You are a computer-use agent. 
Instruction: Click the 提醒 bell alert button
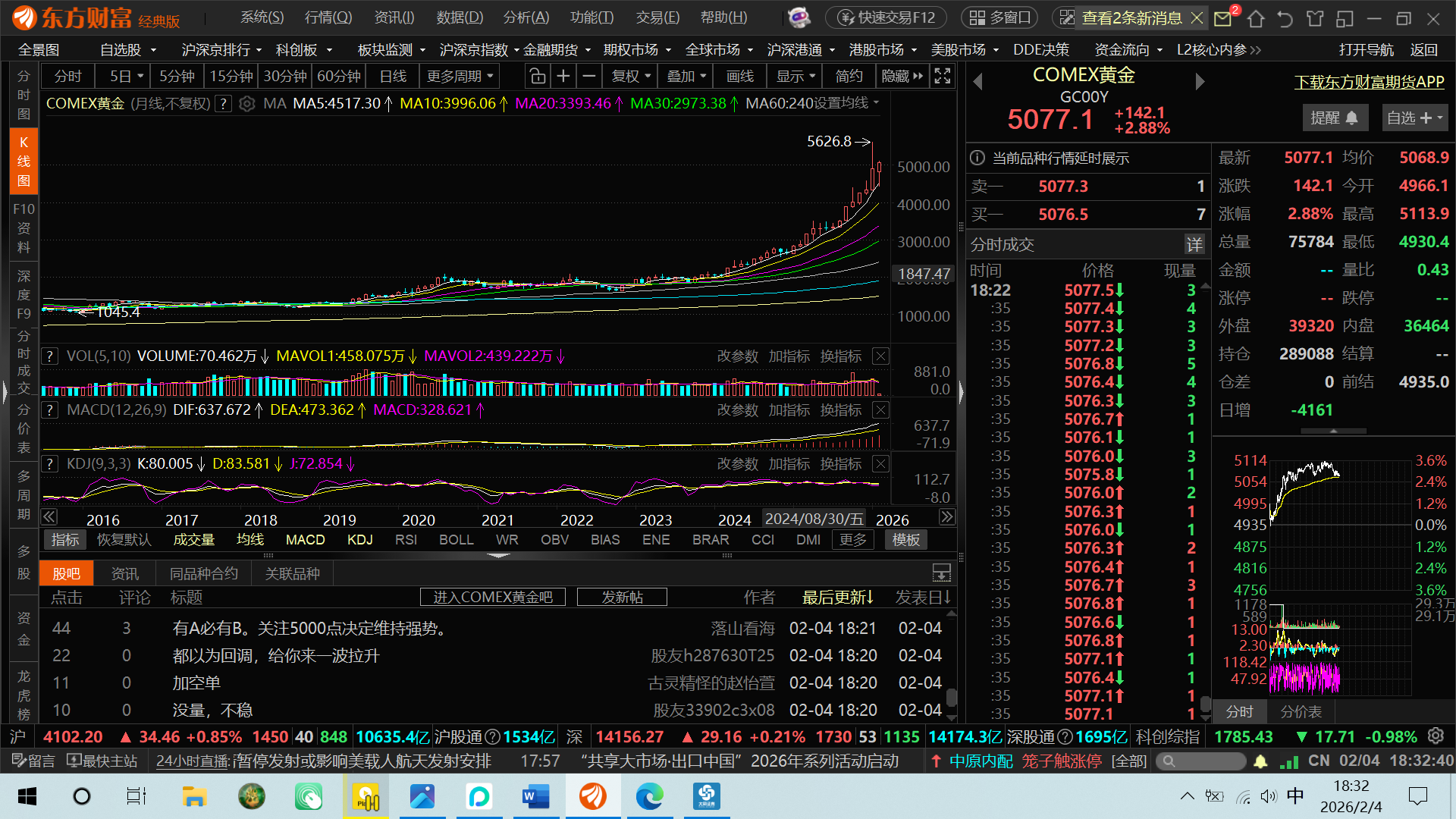click(x=1334, y=118)
